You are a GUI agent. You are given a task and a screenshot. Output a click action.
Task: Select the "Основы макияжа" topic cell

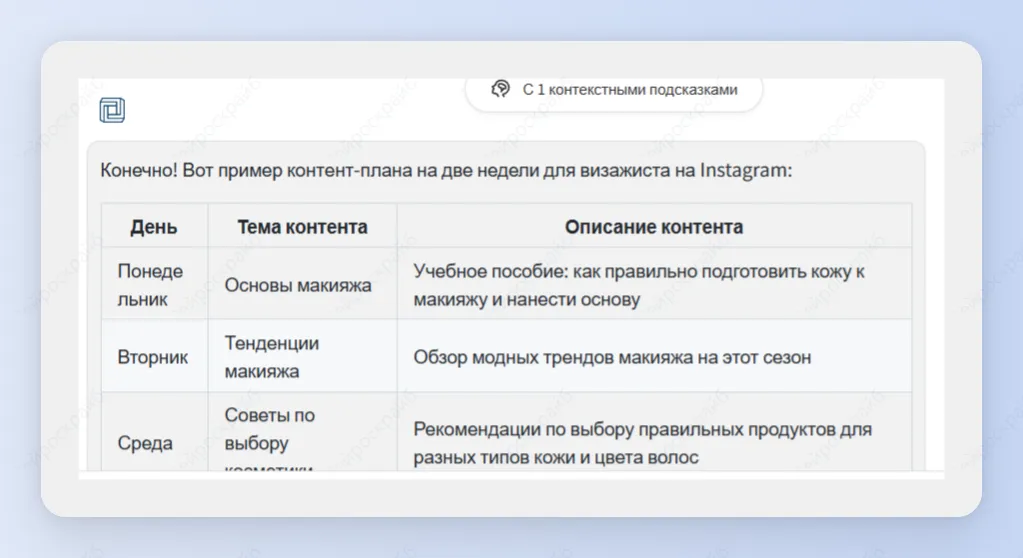click(302, 285)
